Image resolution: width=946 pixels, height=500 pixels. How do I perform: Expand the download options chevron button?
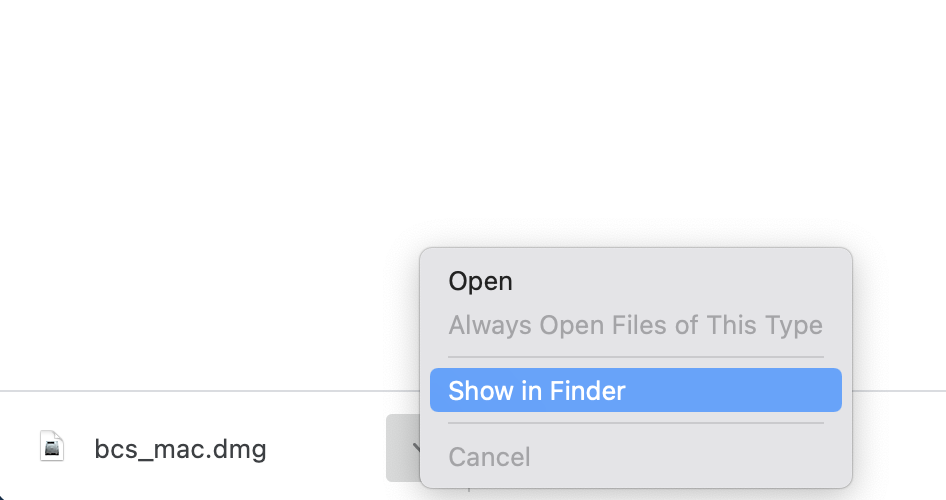pos(404,448)
